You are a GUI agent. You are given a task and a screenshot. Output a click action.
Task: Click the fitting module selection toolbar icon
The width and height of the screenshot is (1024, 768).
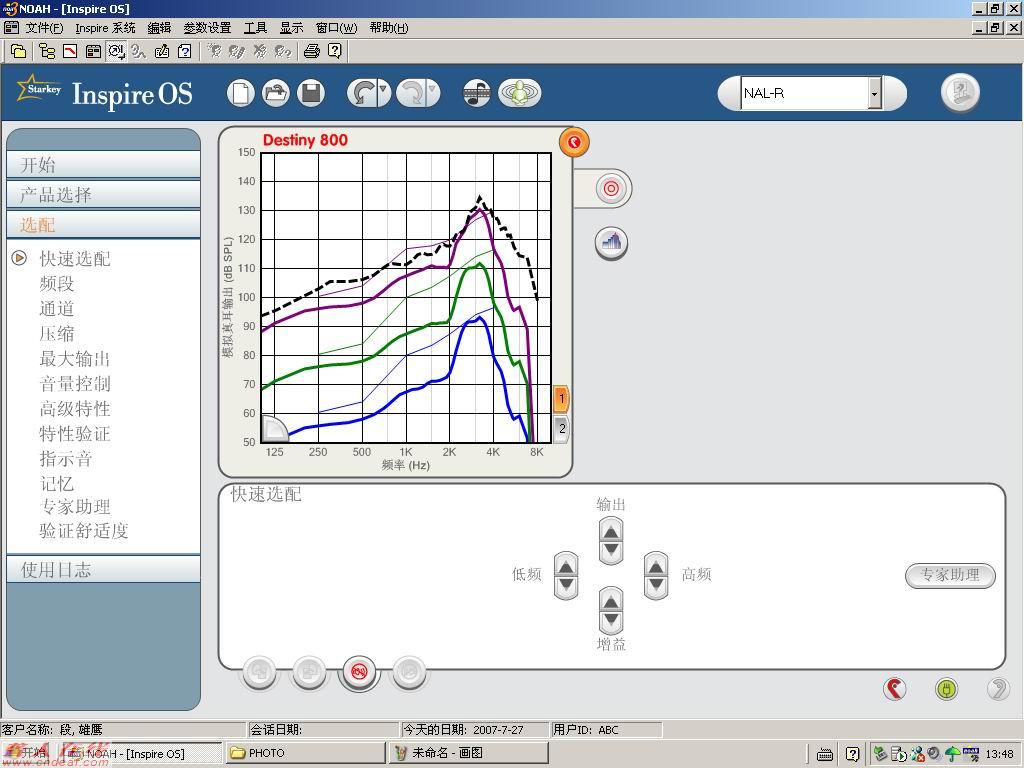[117, 51]
